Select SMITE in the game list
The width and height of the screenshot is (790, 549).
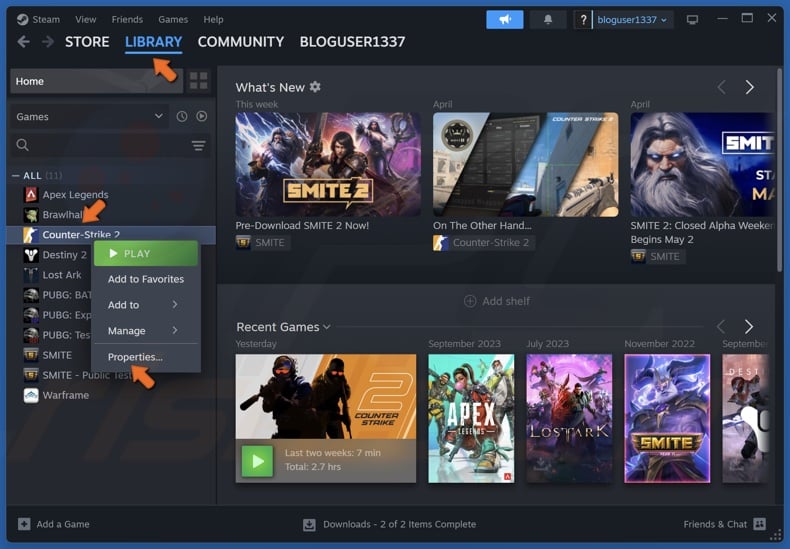click(x=57, y=355)
